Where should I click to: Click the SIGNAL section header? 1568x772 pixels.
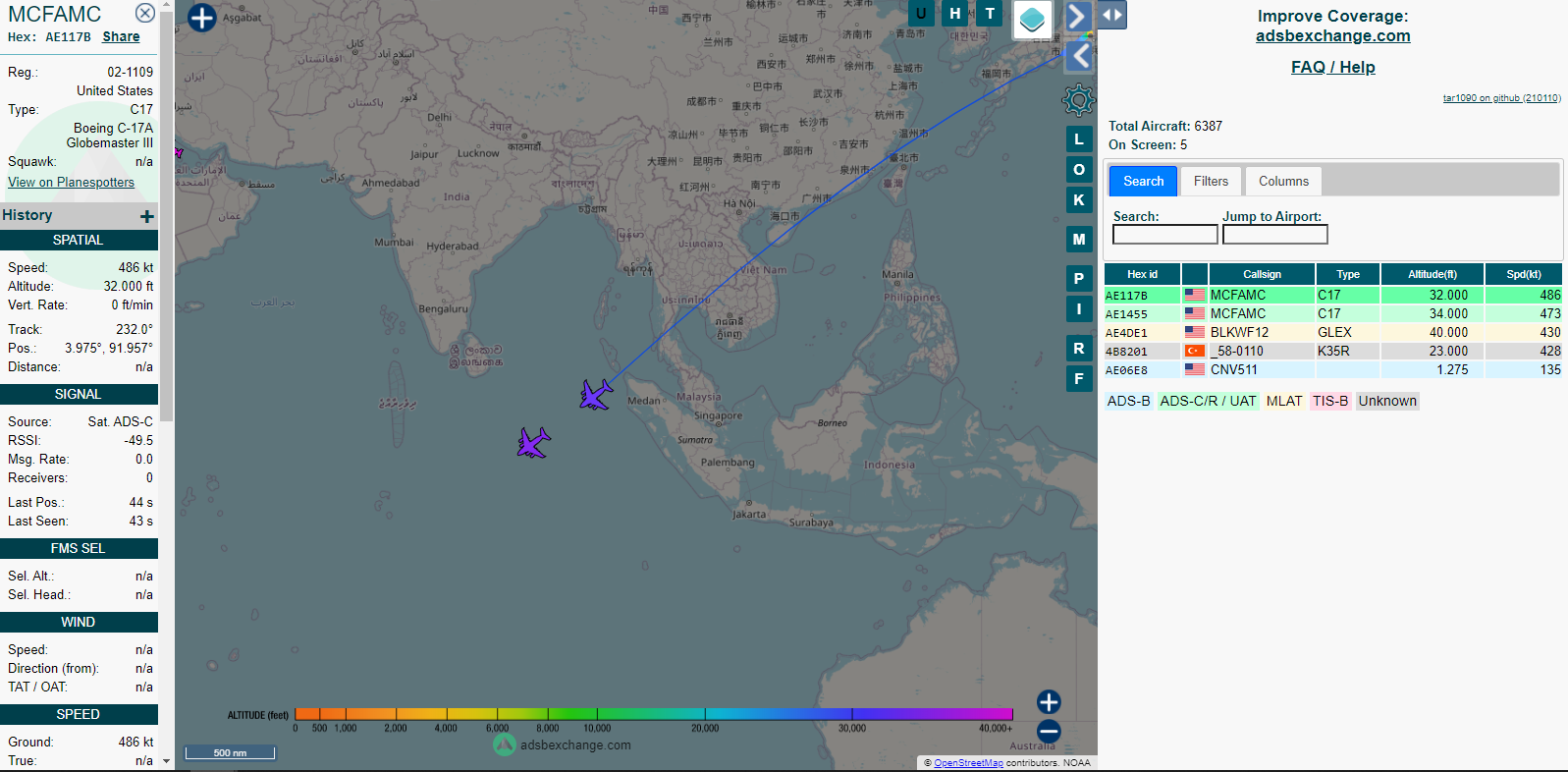79,394
